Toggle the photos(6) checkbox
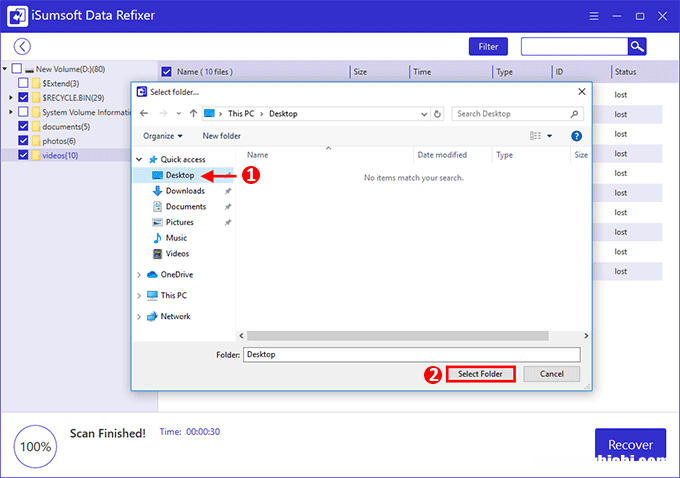Viewport: 680px width, 478px height. pos(23,141)
